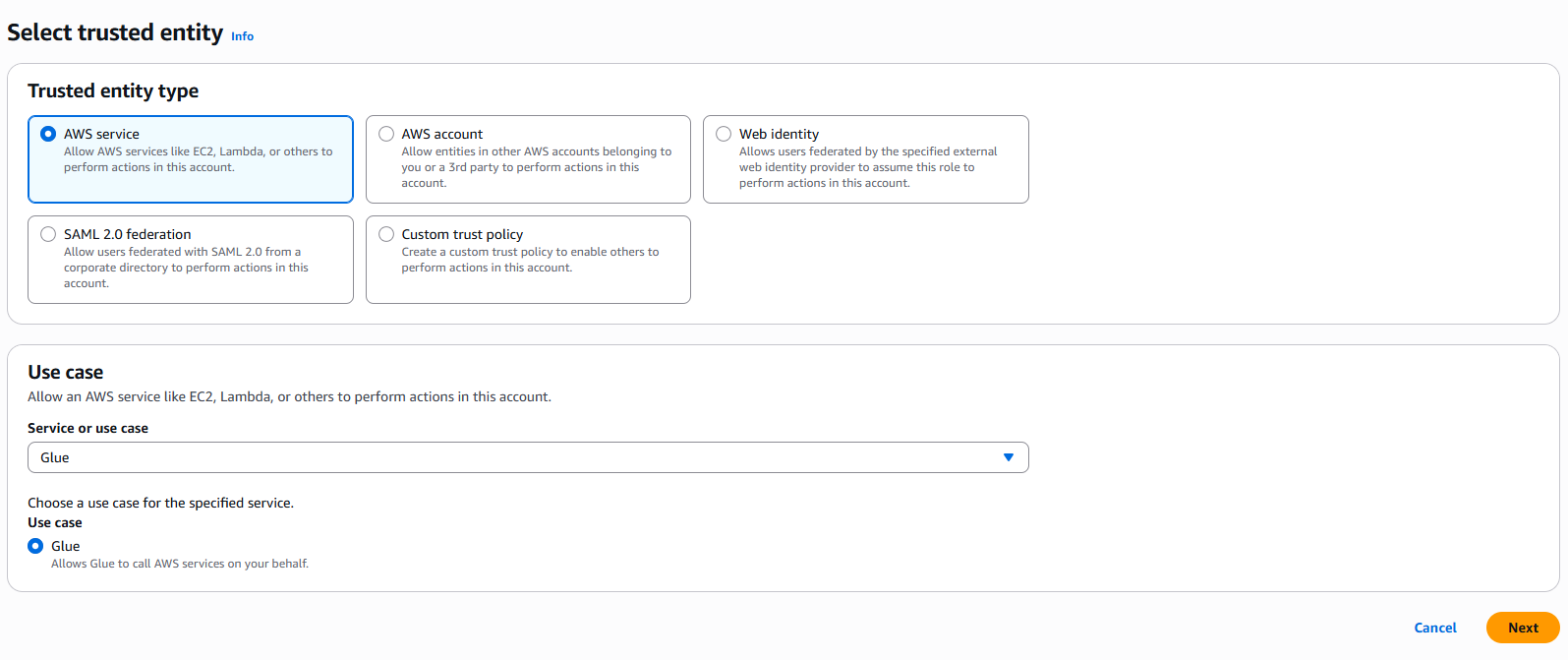Select the Glue use case radio button
This screenshot has height=660, width=1568.
tap(35, 546)
